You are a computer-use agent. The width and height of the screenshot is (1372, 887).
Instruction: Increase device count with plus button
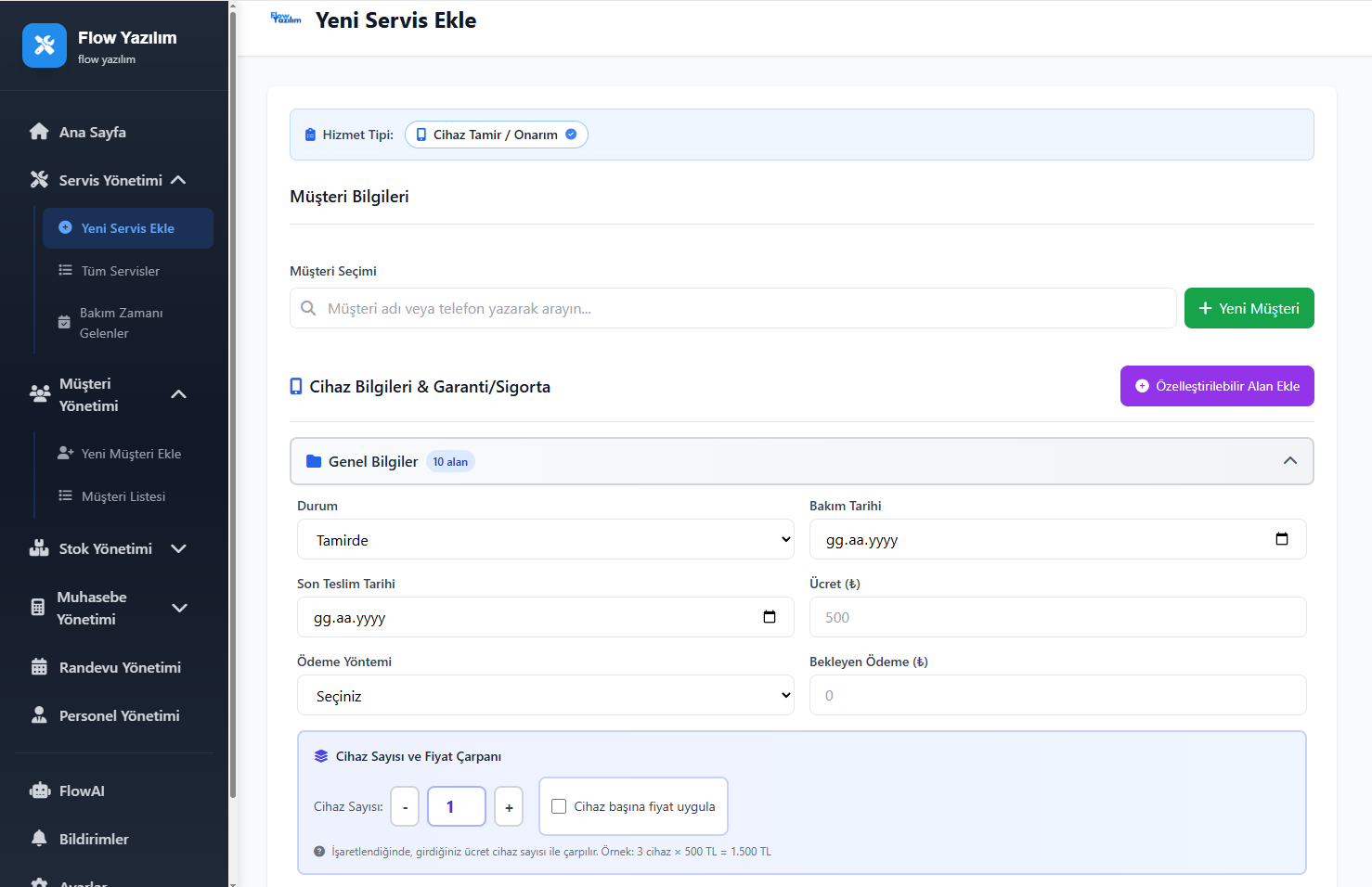(509, 806)
